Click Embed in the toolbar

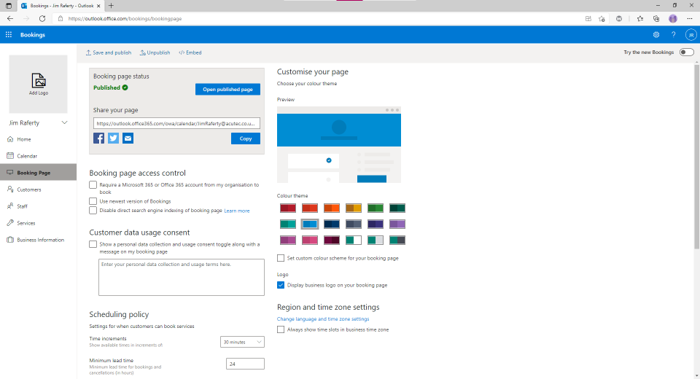(190, 53)
